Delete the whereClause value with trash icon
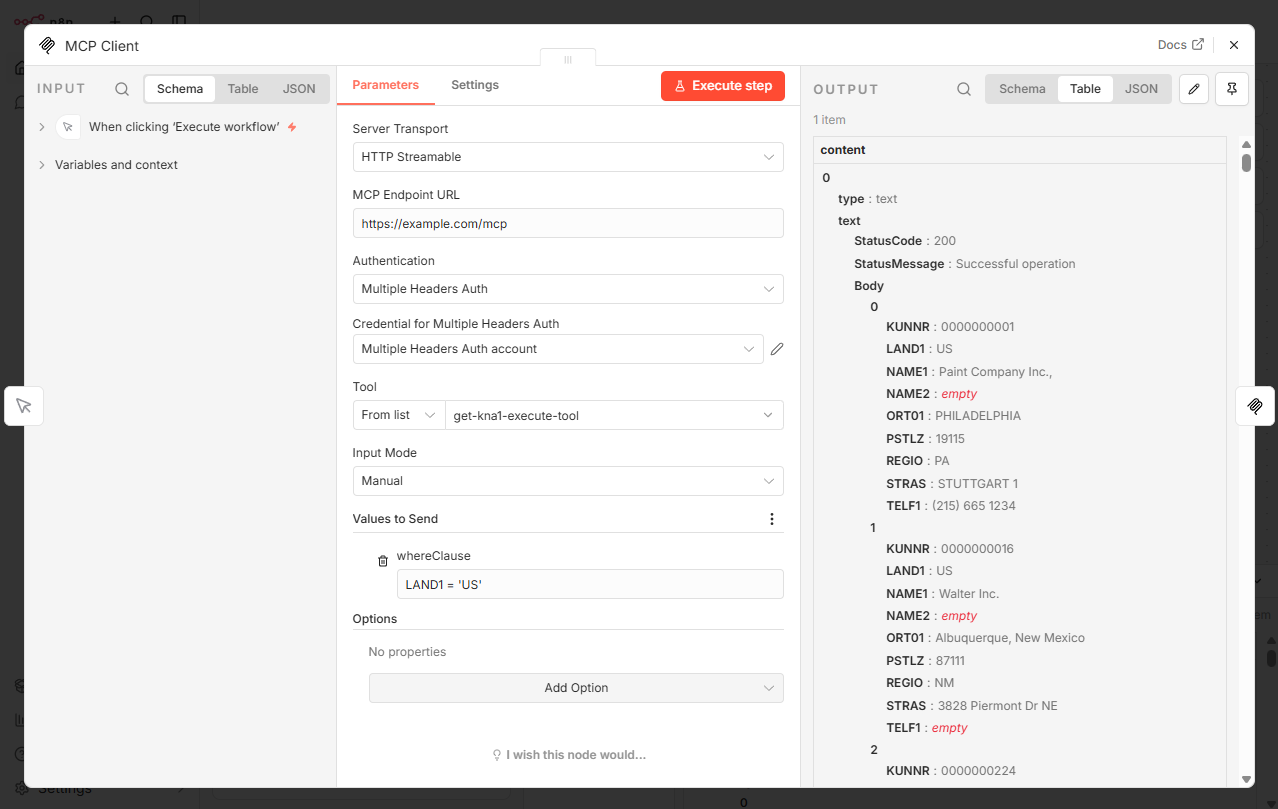1278x809 pixels. click(383, 562)
